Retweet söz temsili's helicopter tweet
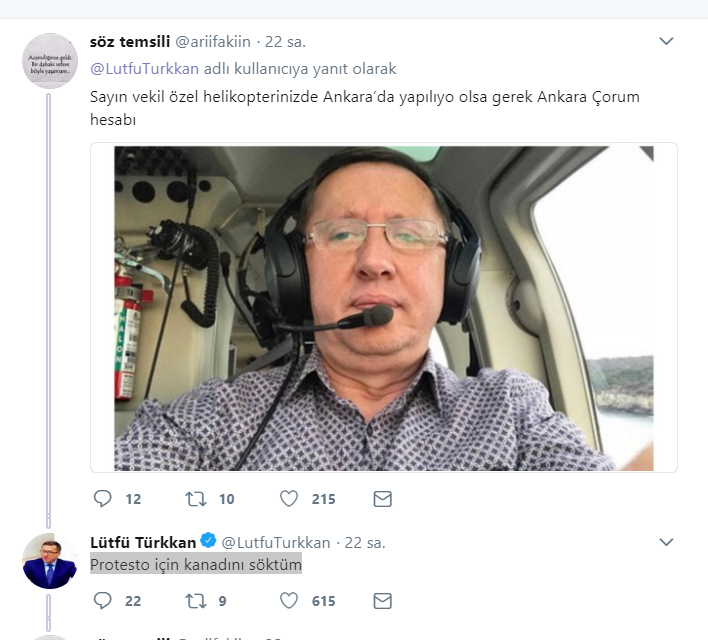This screenshot has height=640, width=708. tap(196, 498)
